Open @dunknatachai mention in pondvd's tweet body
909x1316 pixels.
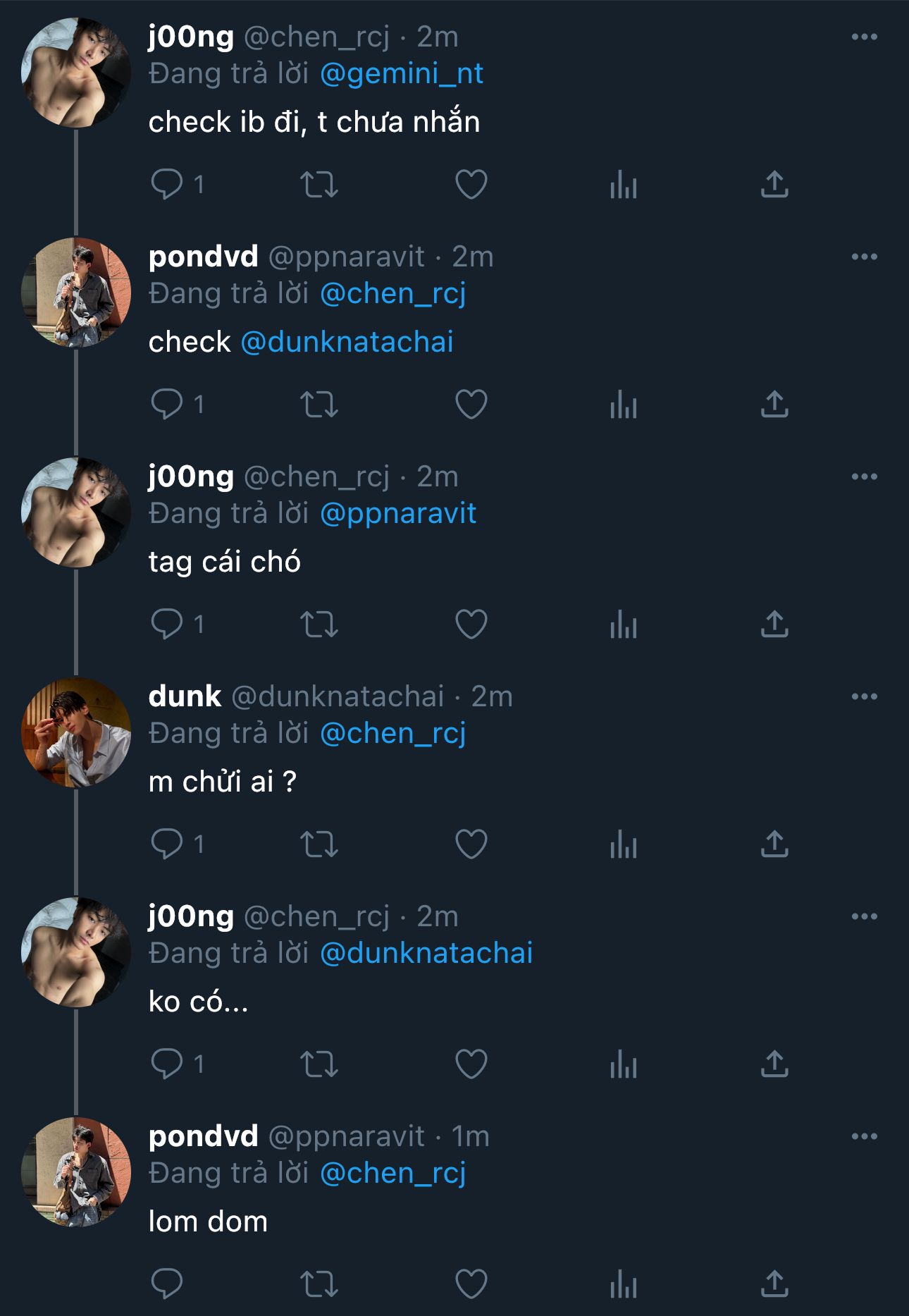[x=347, y=343]
